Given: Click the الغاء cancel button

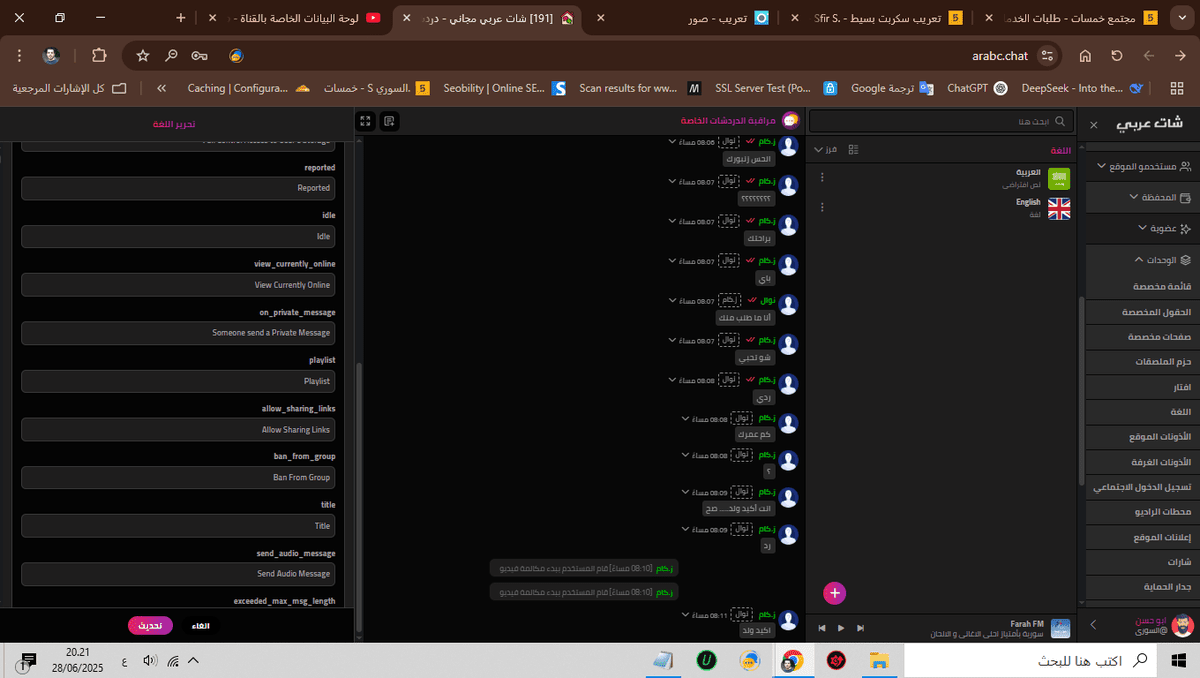Looking at the screenshot, I should point(201,625).
